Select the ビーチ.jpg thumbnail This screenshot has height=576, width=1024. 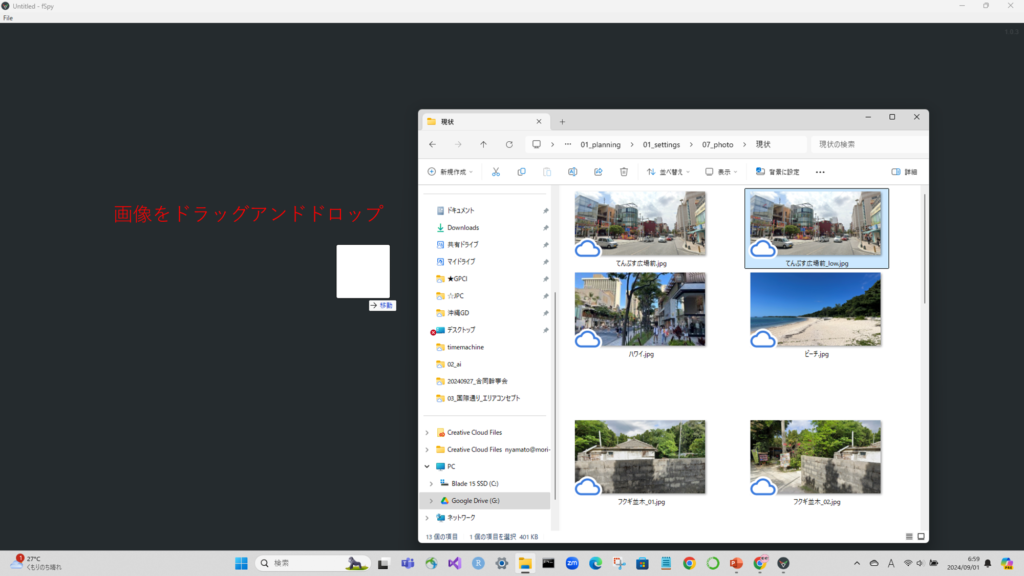tap(815, 310)
